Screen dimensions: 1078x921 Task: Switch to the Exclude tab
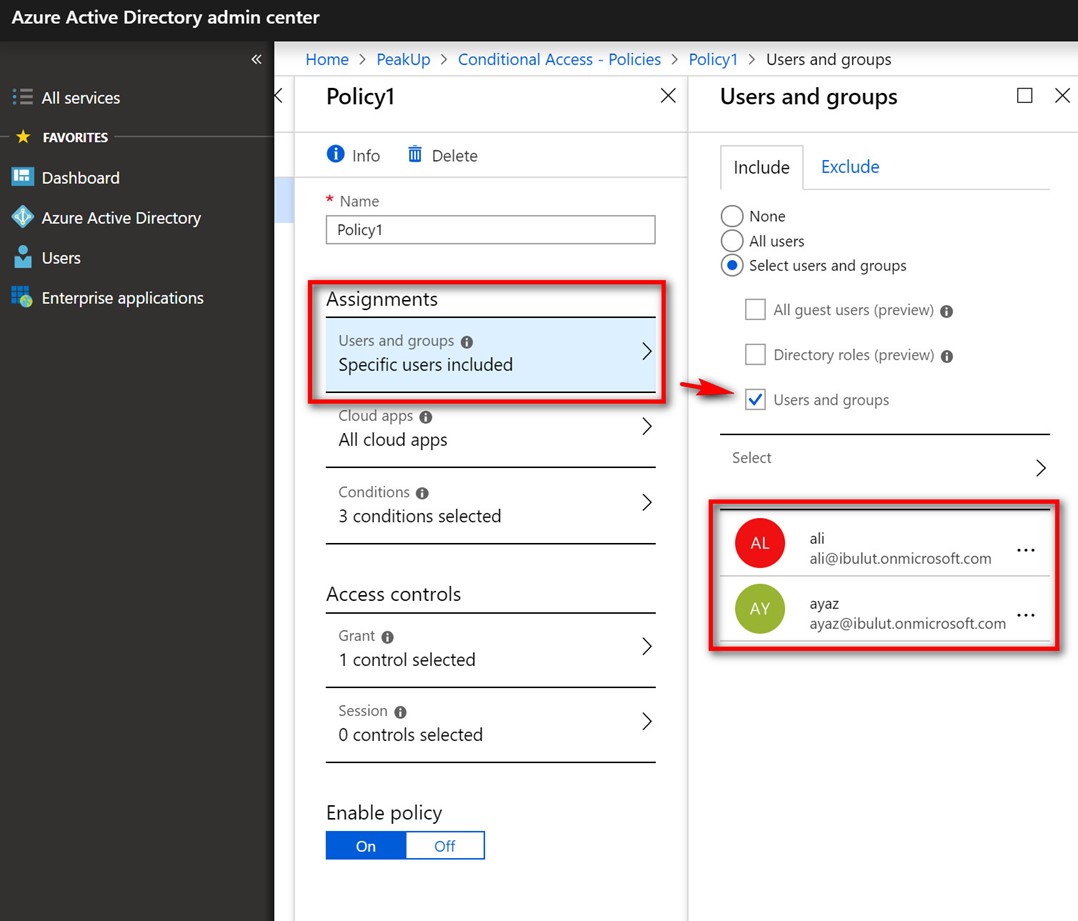click(x=850, y=166)
